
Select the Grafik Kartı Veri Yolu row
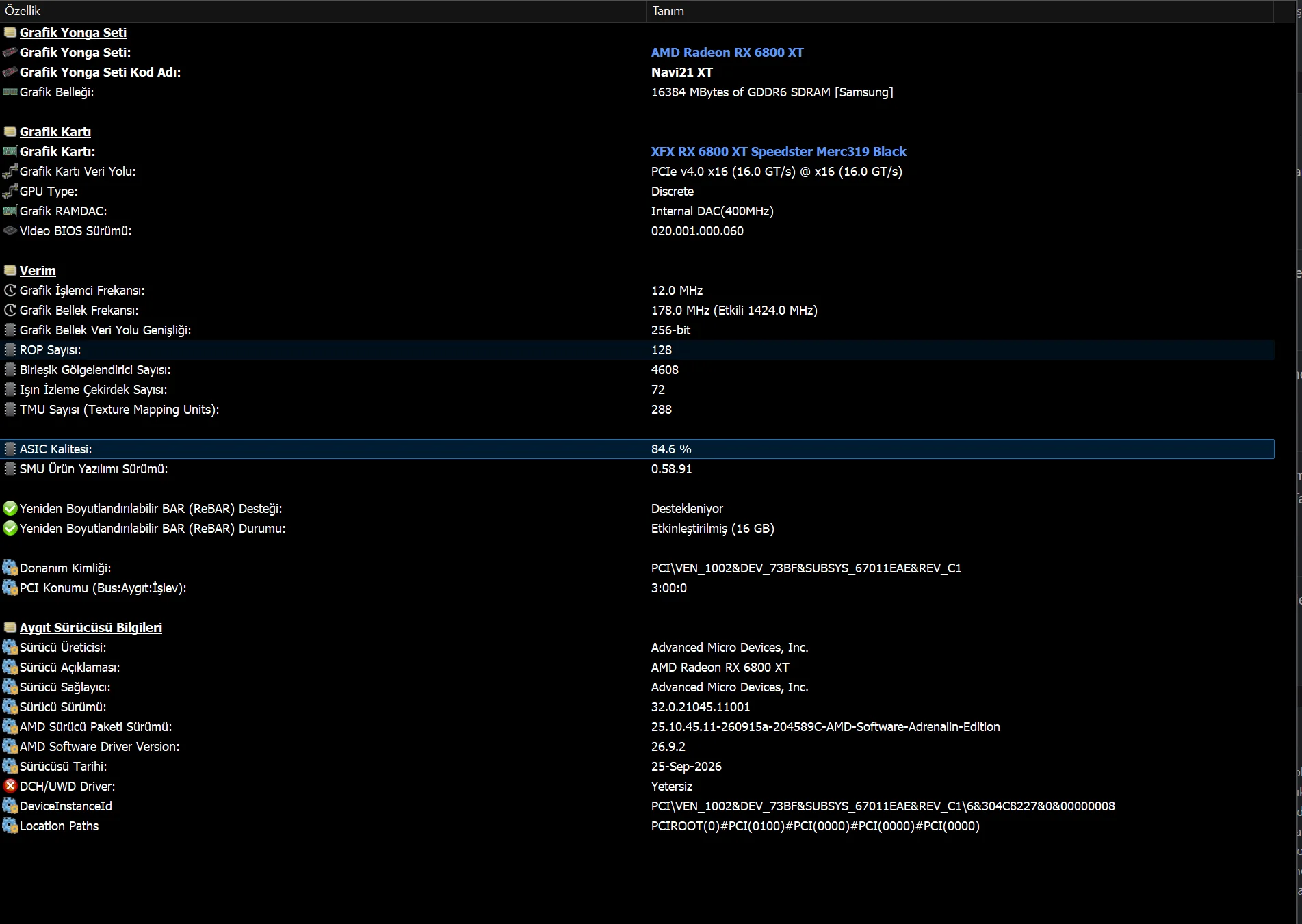pyautogui.click(x=637, y=171)
